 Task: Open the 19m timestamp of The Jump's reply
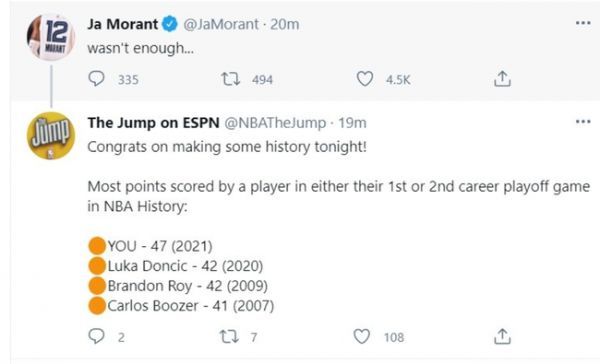point(352,123)
